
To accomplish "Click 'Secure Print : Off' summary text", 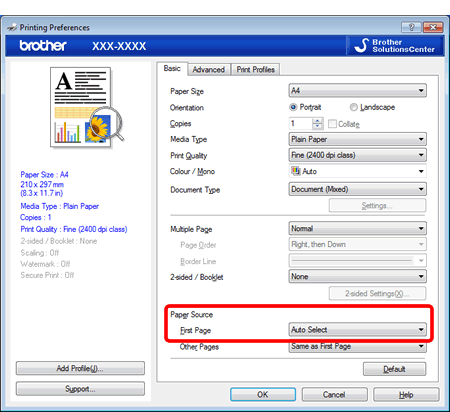I will click(x=47, y=275).
